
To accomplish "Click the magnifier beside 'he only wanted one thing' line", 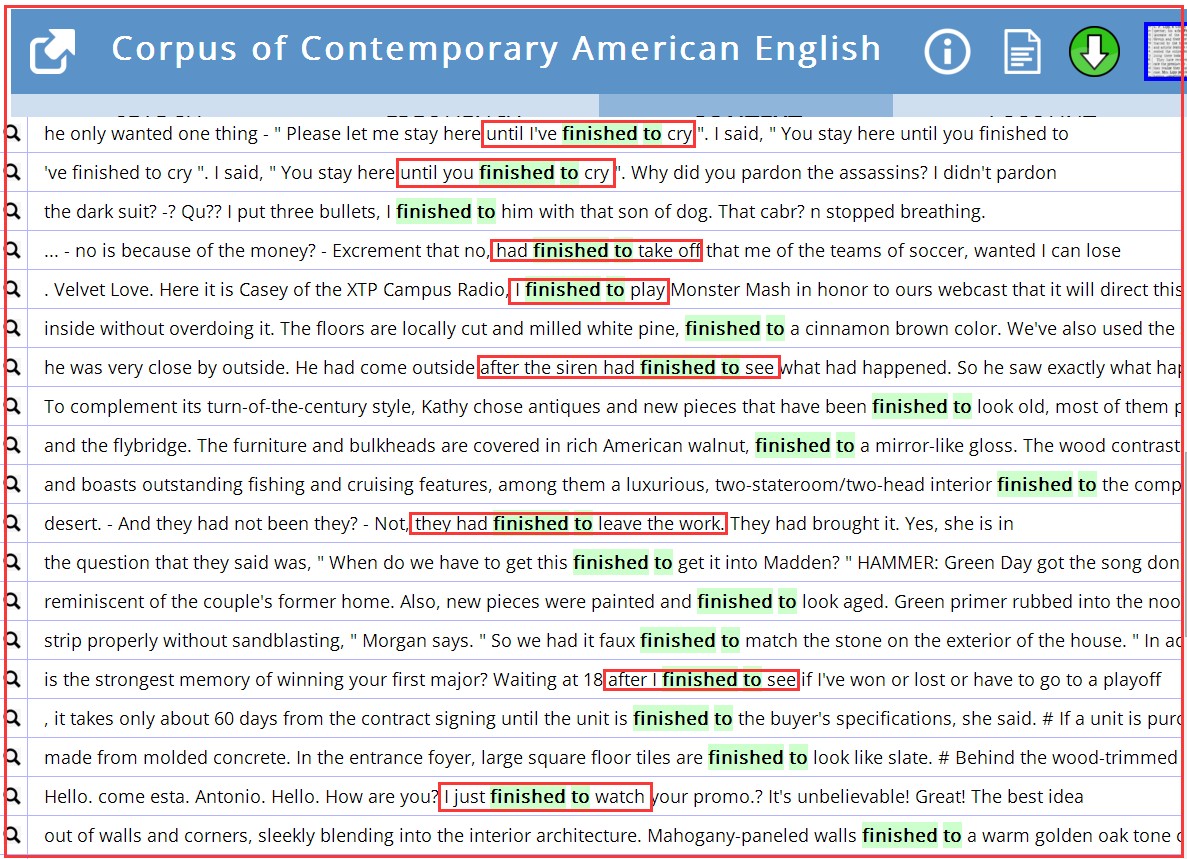I will [x=12, y=133].
